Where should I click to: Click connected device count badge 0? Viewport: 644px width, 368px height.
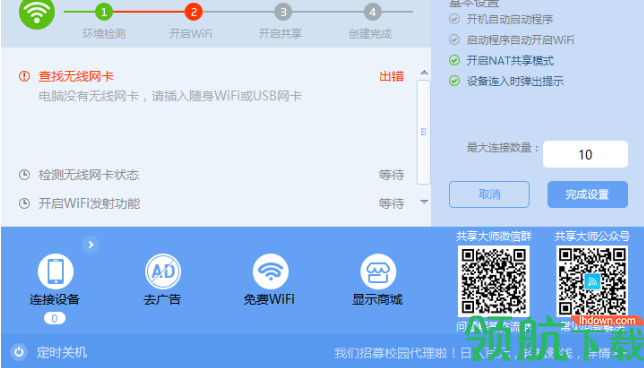pyautogui.click(x=55, y=319)
